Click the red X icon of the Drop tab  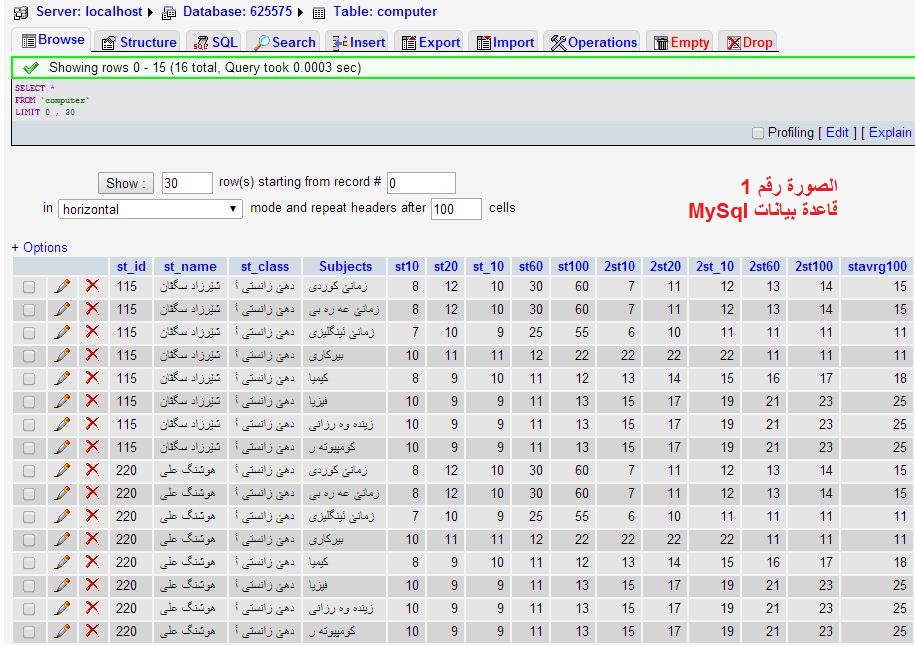(734, 43)
